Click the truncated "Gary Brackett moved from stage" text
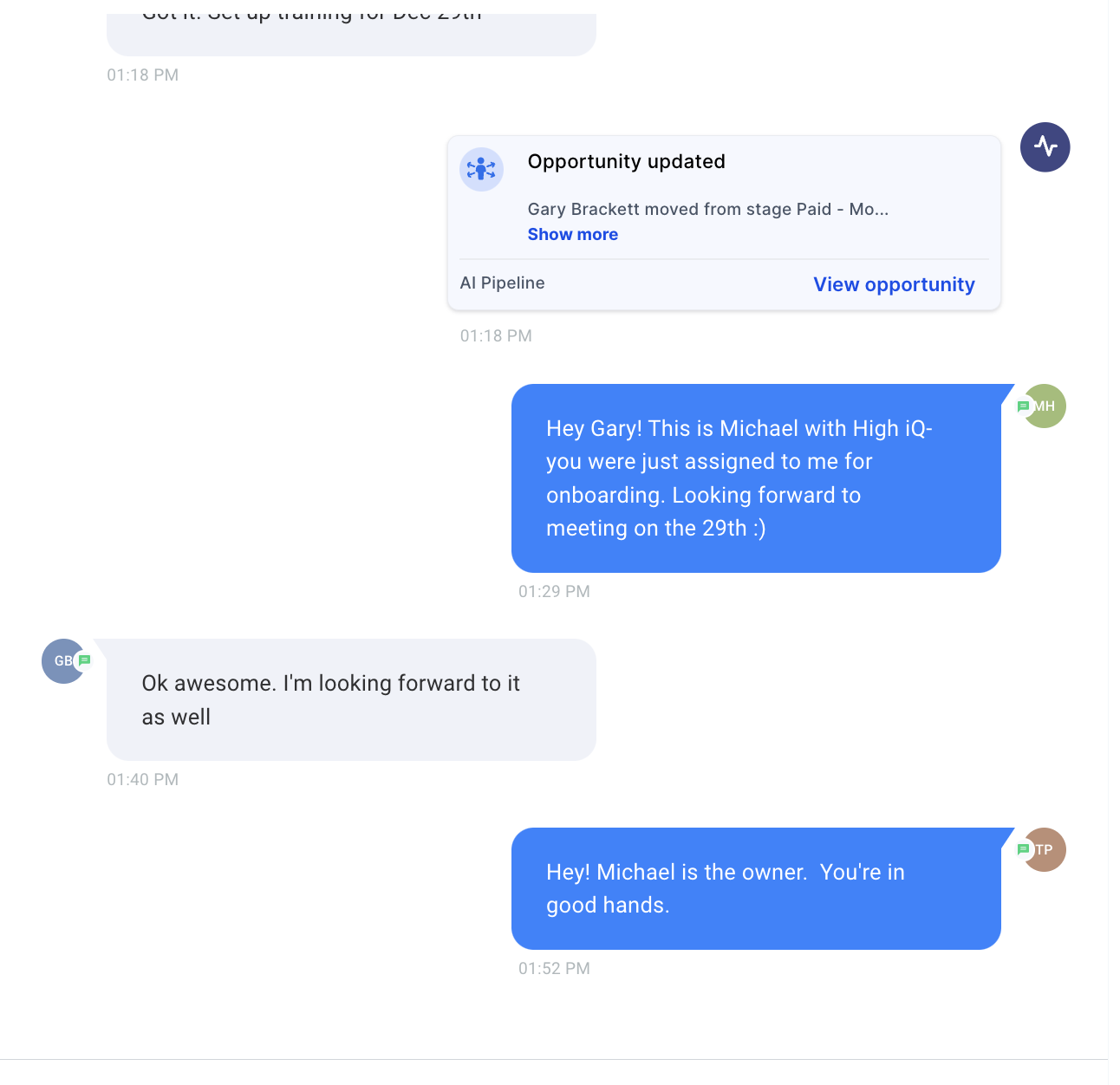This screenshot has height=1085, width=1120. click(x=707, y=210)
